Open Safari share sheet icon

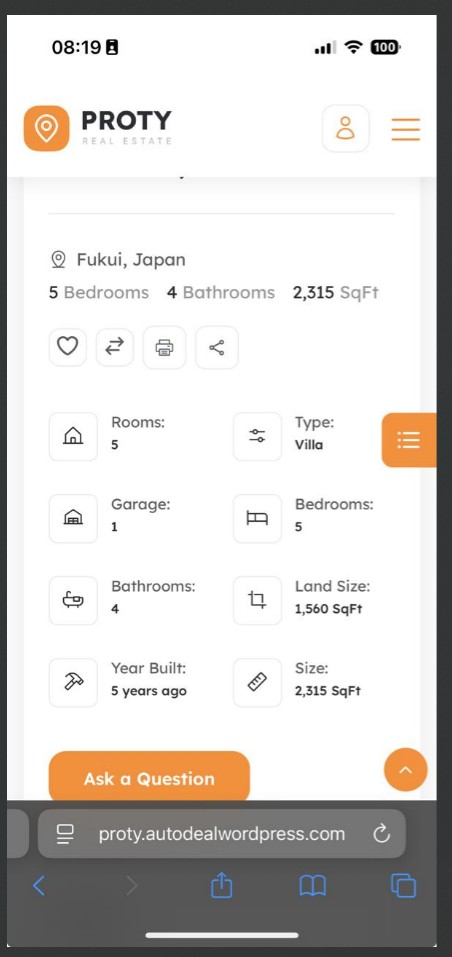click(x=221, y=885)
